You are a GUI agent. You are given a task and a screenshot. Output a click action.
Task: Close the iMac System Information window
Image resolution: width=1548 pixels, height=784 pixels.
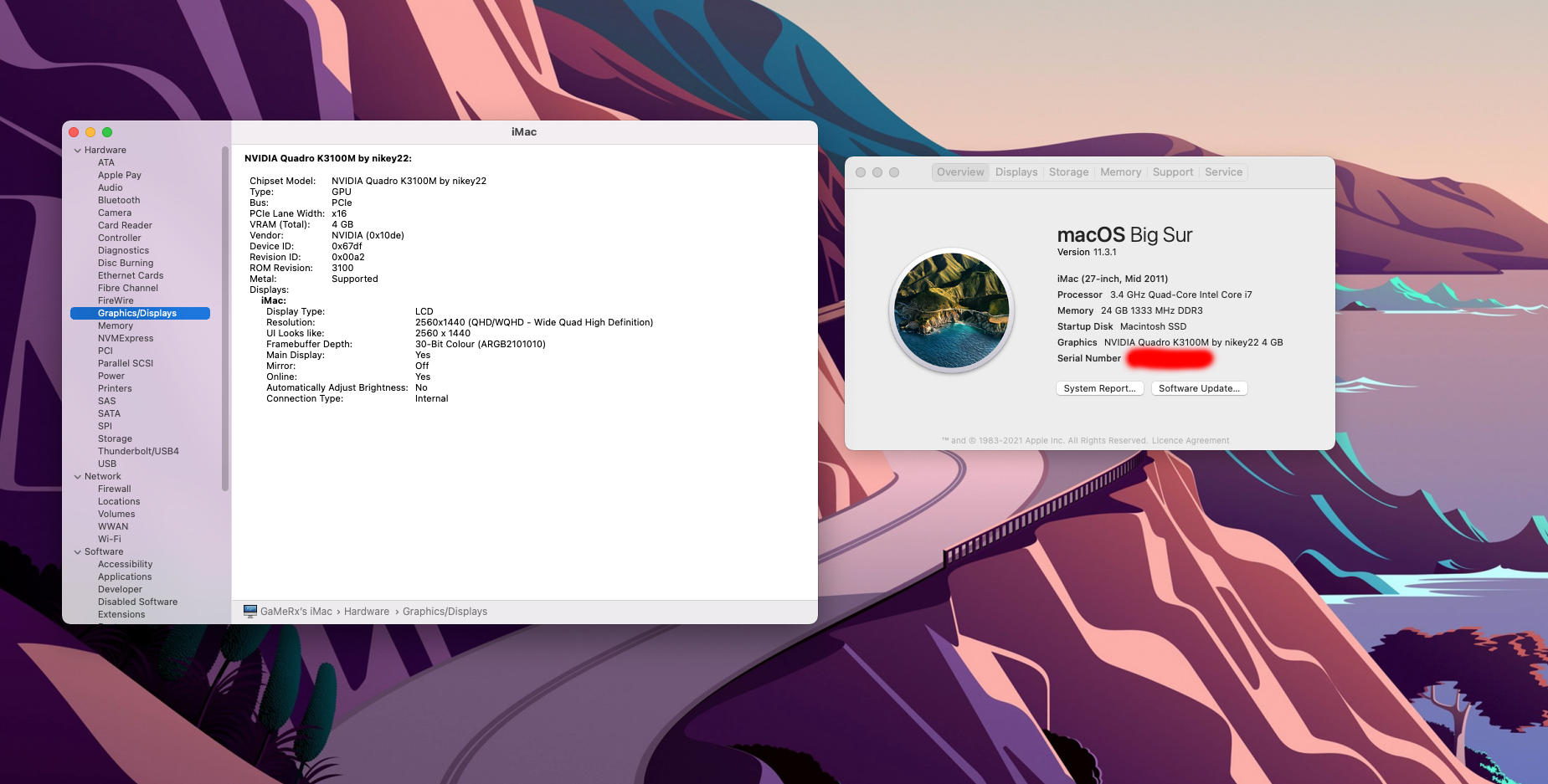click(x=74, y=132)
